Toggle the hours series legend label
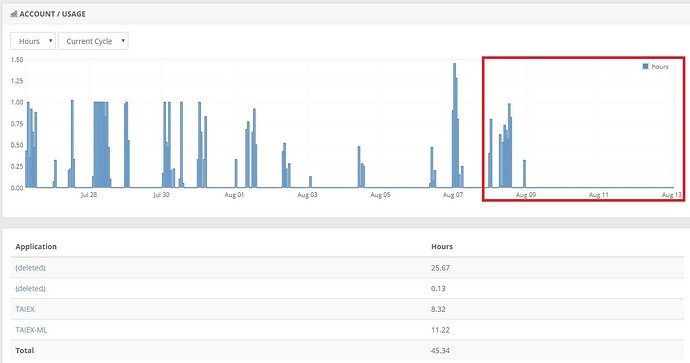 pos(660,66)
